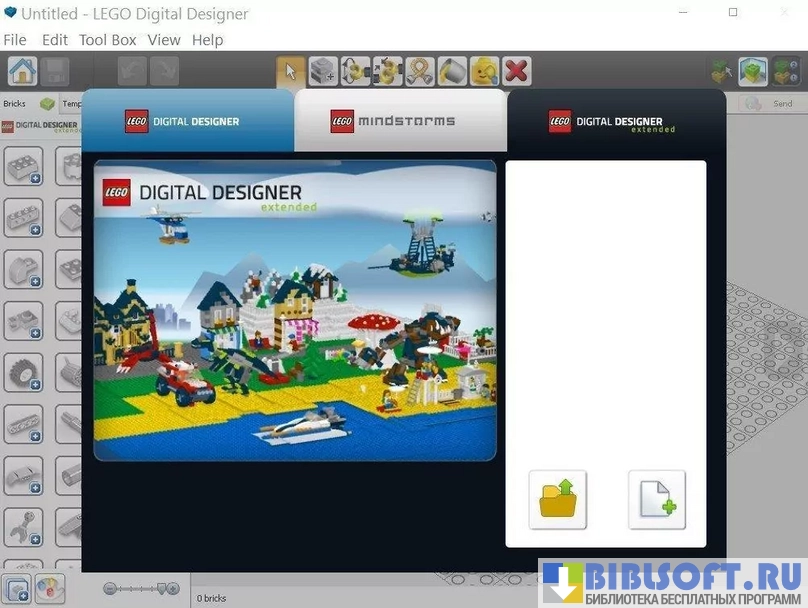Switch to the LEGO Mindstorms tab
Viewport: 808px width, 608px height.
tap(400, 121)
